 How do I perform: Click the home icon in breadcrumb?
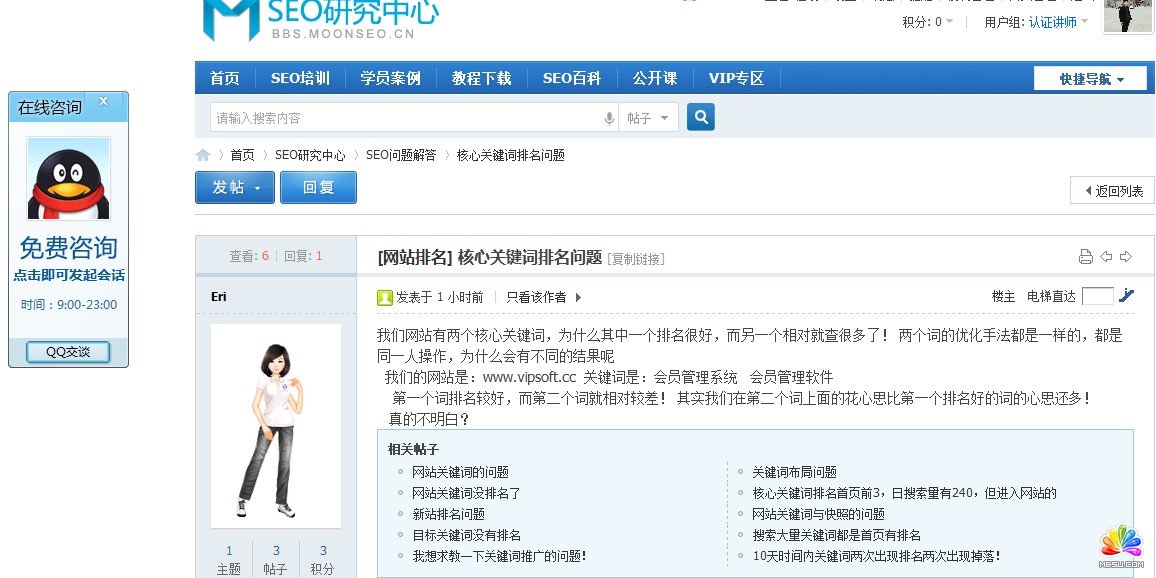click(x=203, y=155)
